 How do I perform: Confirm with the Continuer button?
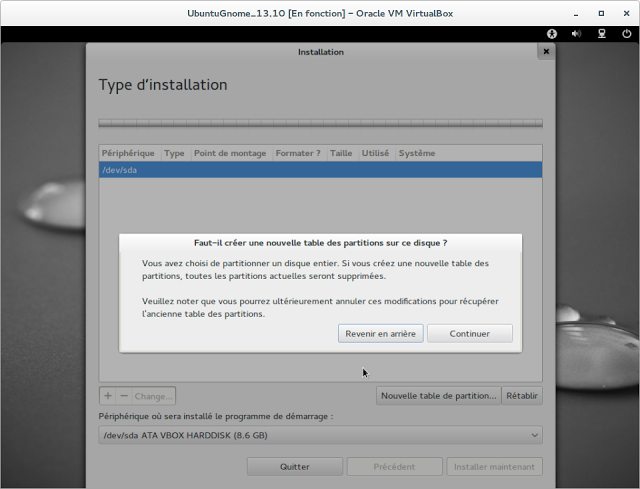pyautogui.click(x=470, y=333)
